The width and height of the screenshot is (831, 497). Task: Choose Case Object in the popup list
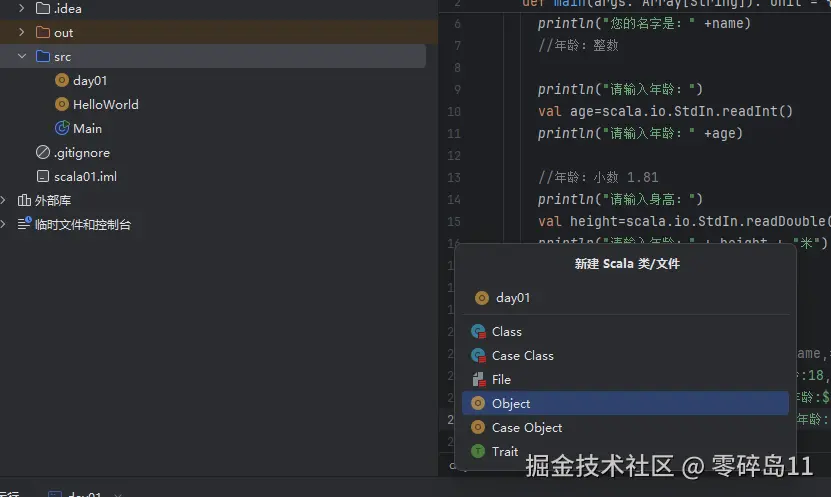625,427
